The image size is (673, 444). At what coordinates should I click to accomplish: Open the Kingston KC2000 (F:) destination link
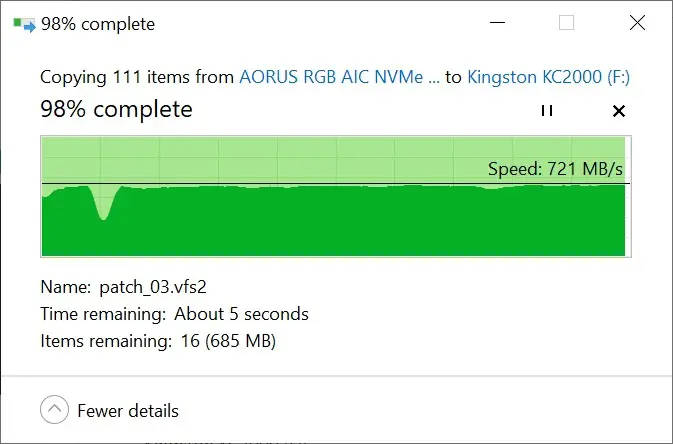pos(548,77)
